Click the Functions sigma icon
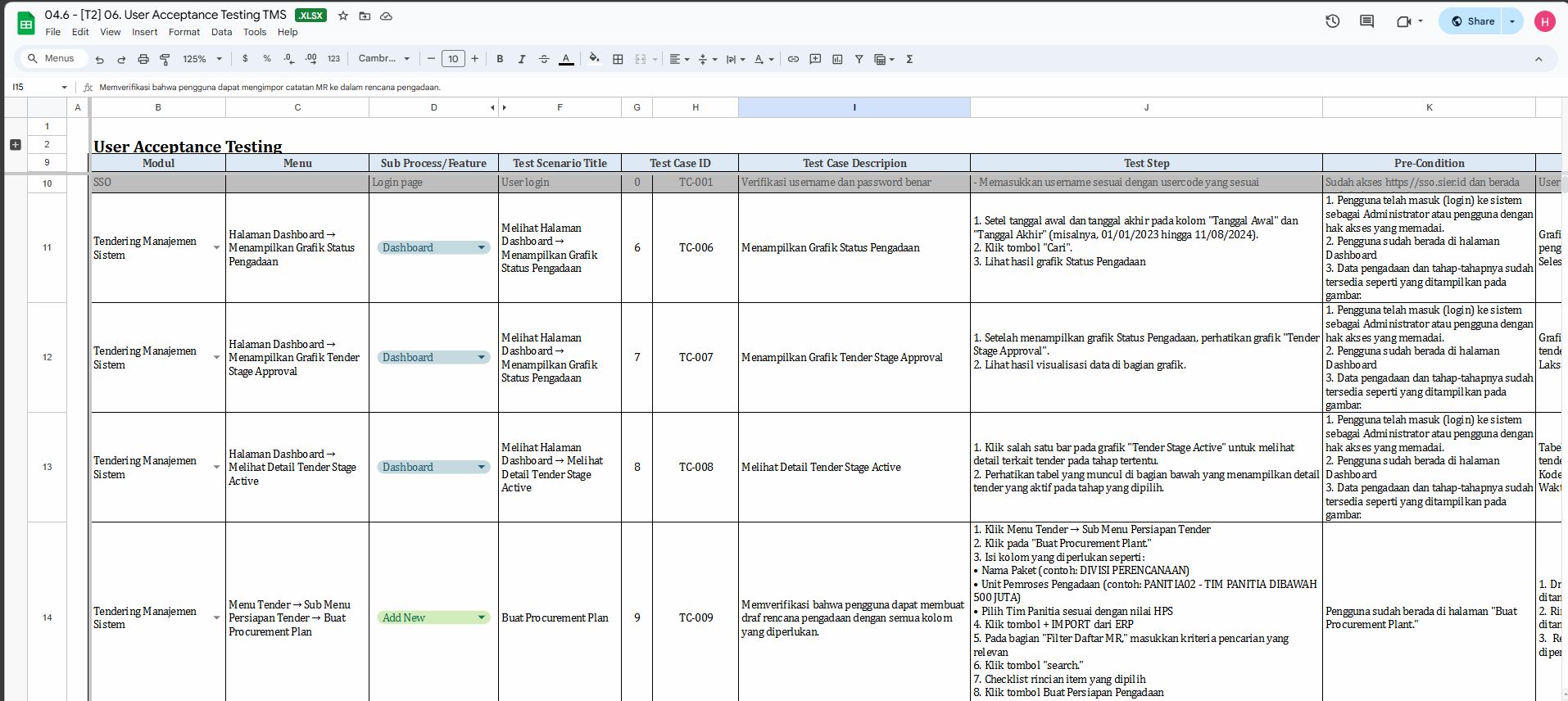 (909, 59)
